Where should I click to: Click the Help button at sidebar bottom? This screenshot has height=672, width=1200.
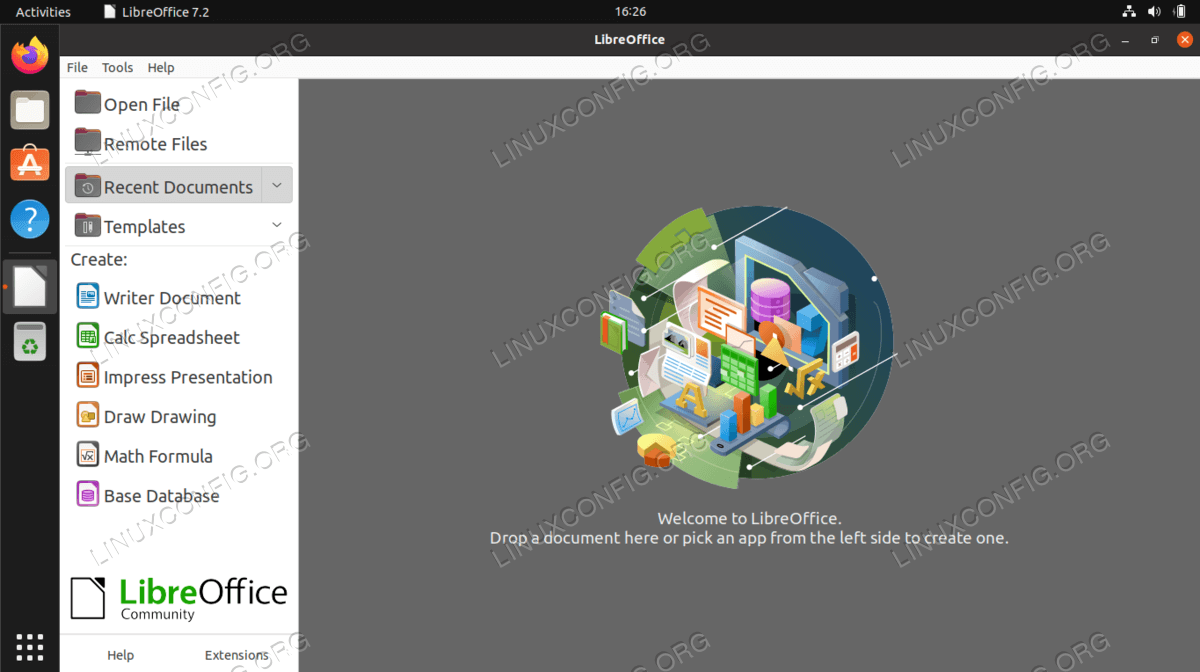click(120, 655)
